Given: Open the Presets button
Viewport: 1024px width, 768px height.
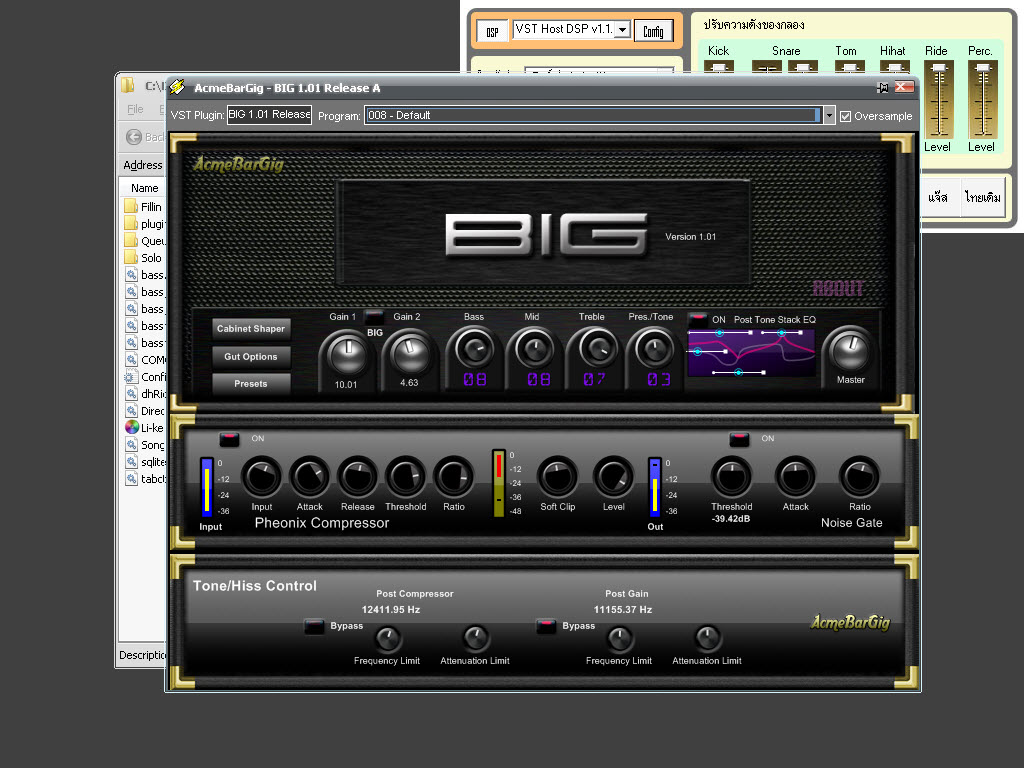Looking at the screenshot, I should click(251, 384).
